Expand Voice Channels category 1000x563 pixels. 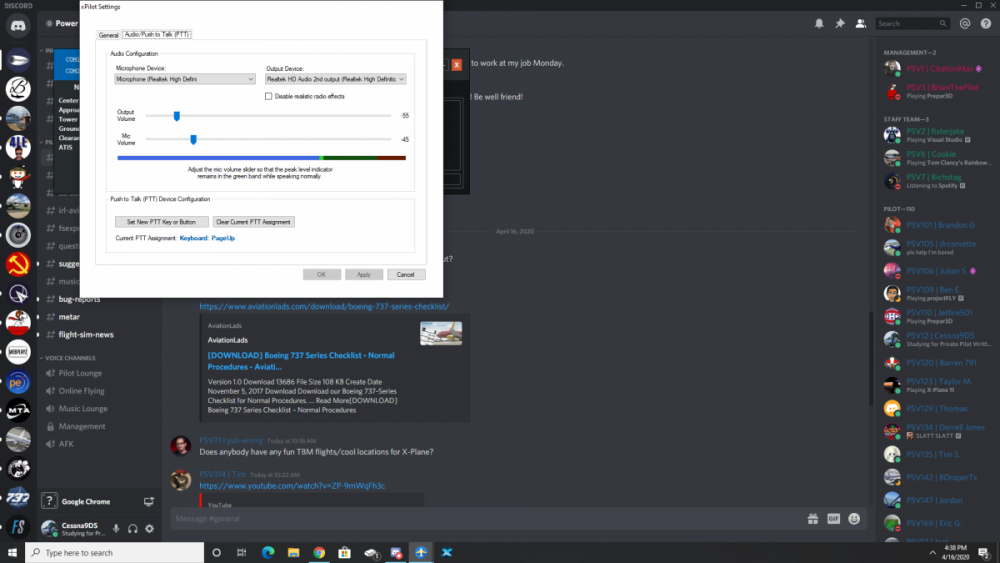click(x=70, y=358)
